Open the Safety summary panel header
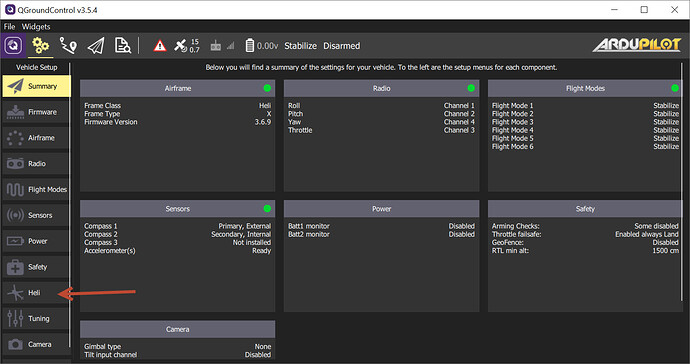This screenshot has width=690, height=364. [x=585, y=209]
